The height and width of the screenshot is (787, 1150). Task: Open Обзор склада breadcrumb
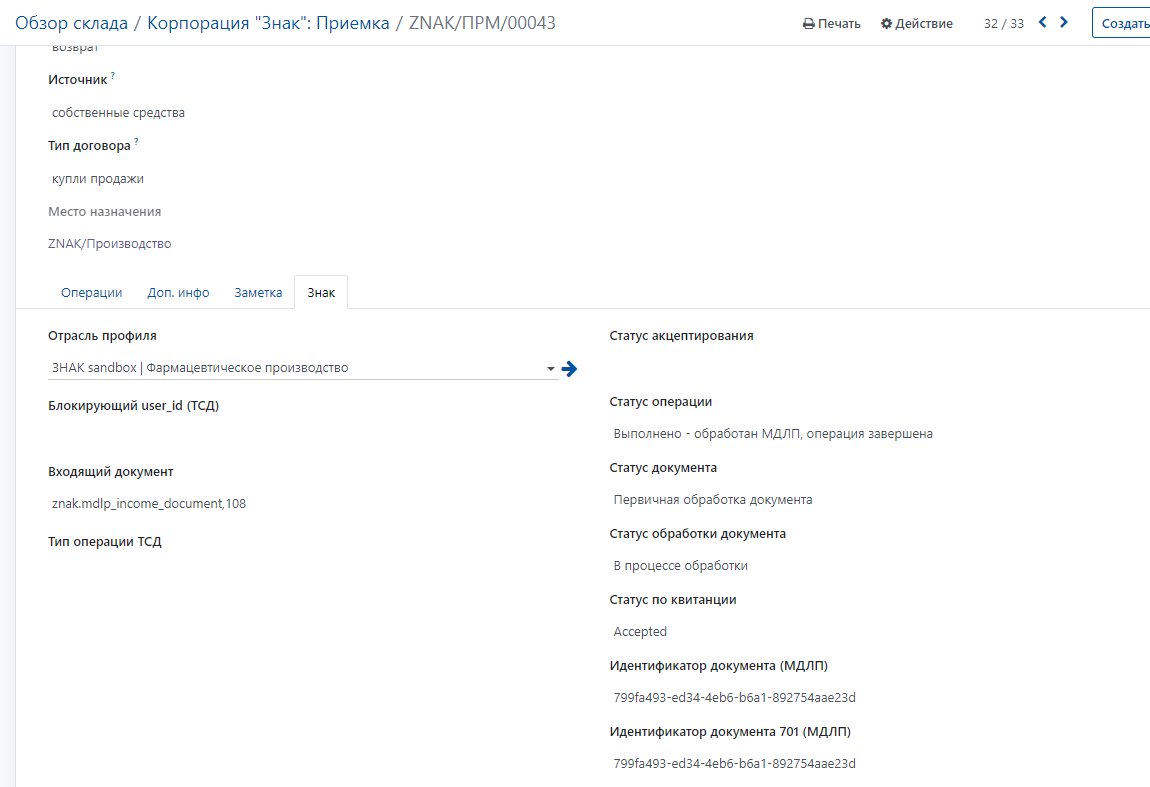tap(72, 23)
